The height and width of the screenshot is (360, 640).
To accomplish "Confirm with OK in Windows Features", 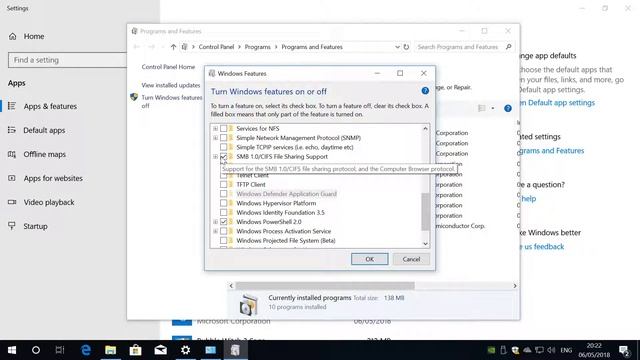I will coord(369,259).
